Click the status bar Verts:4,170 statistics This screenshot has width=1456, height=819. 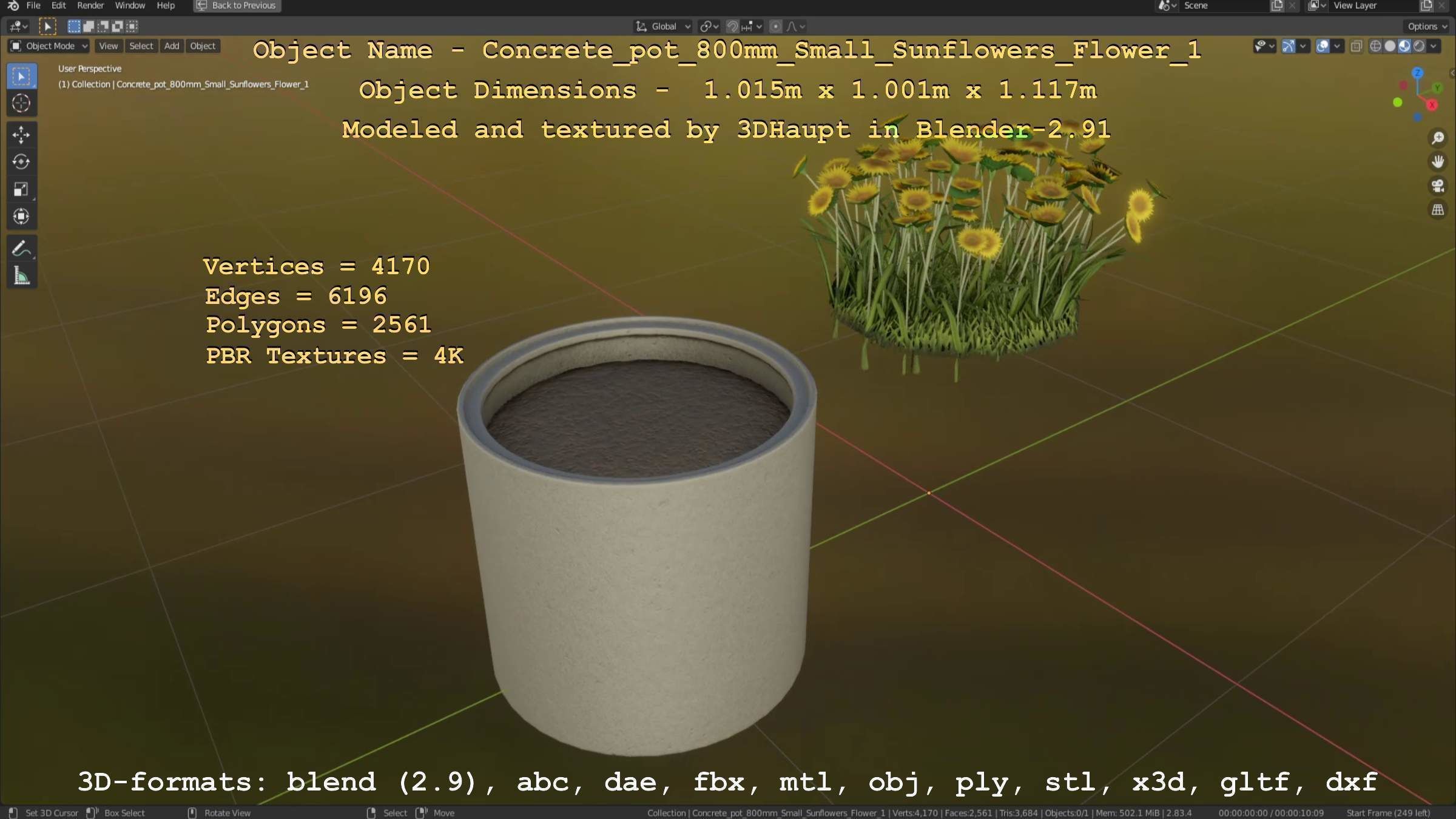[x=915, y=813]
